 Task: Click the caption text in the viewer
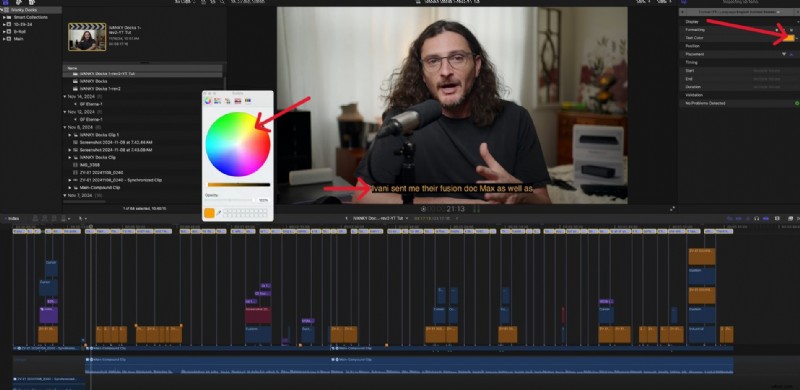[x=452, y=189]
